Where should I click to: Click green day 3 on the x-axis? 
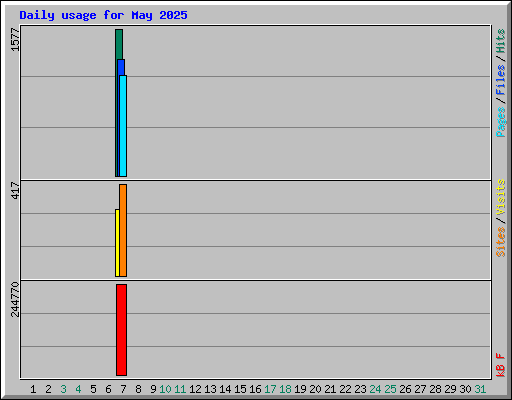(x=63, y=389)
